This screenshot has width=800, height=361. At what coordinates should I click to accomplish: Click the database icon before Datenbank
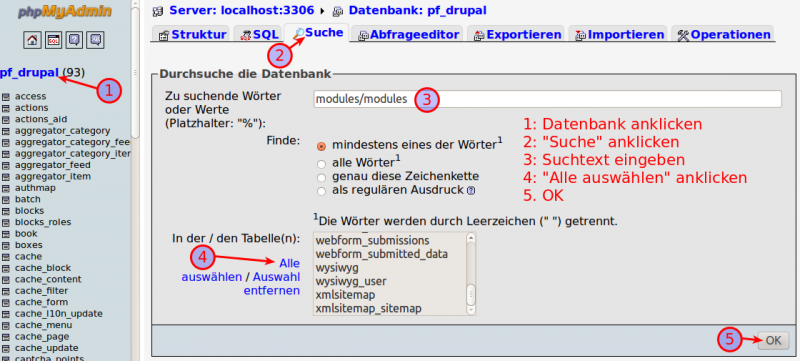tap(338, 10)
